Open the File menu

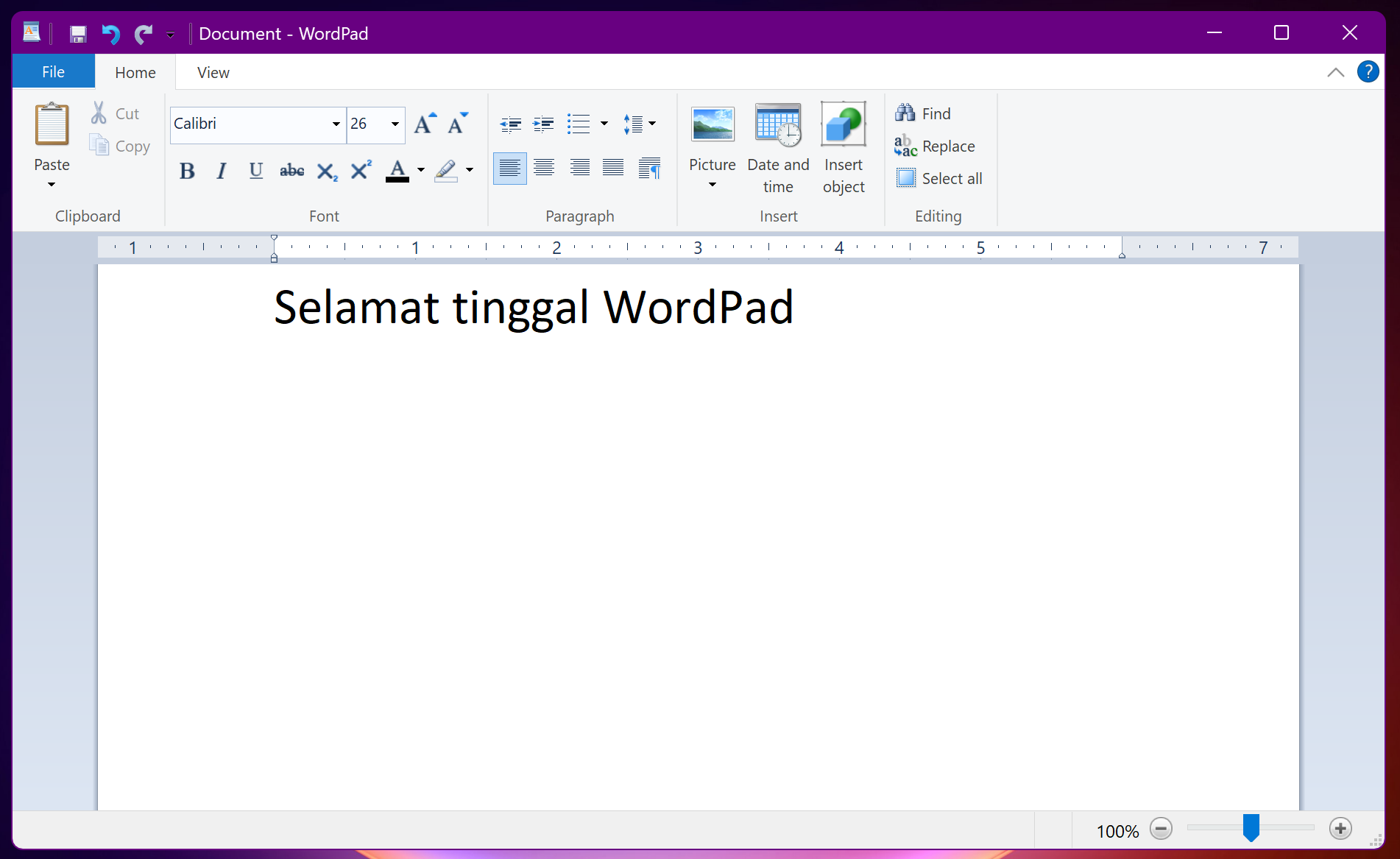tap(52, 71)
